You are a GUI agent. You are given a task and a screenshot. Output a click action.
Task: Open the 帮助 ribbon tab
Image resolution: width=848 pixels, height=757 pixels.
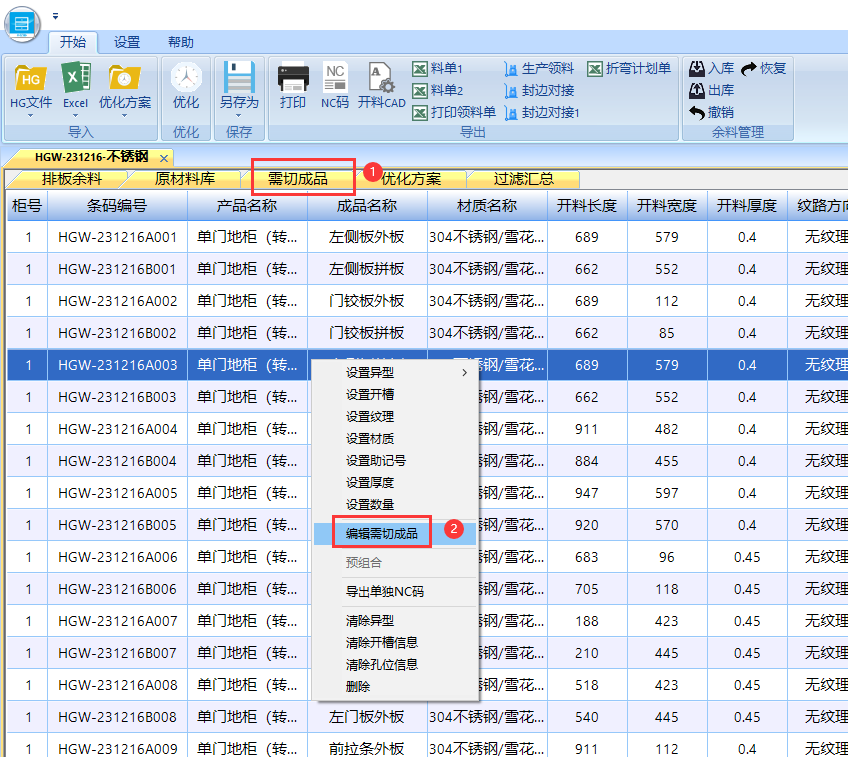click(181, 42)
